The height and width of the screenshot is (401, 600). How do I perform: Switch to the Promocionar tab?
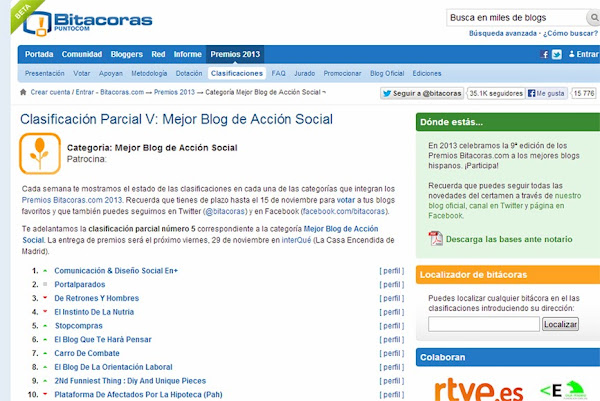[x=342, y=73]
